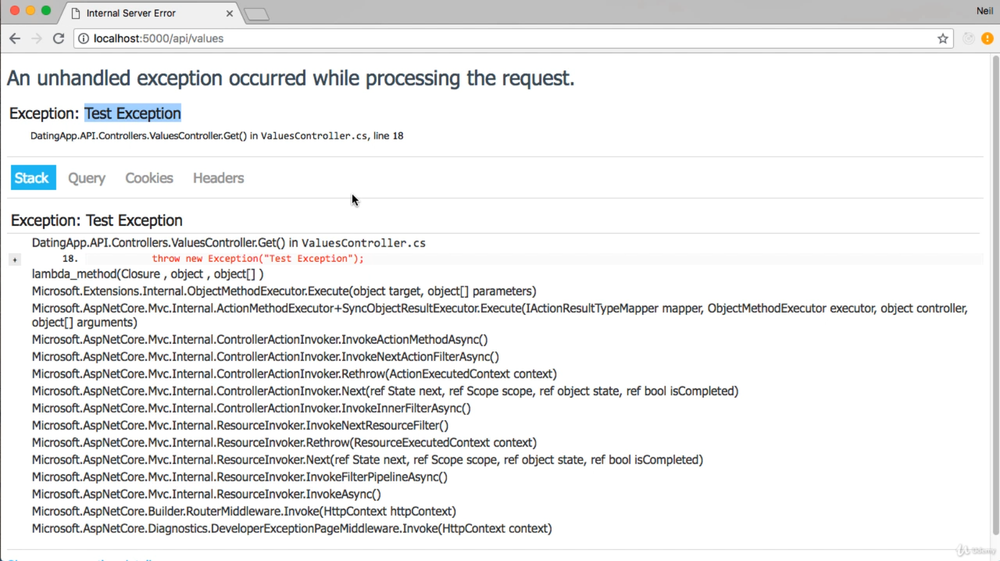
Task: Click the localhost:5000/api/values address bar
Action: [x=500, y=39]
